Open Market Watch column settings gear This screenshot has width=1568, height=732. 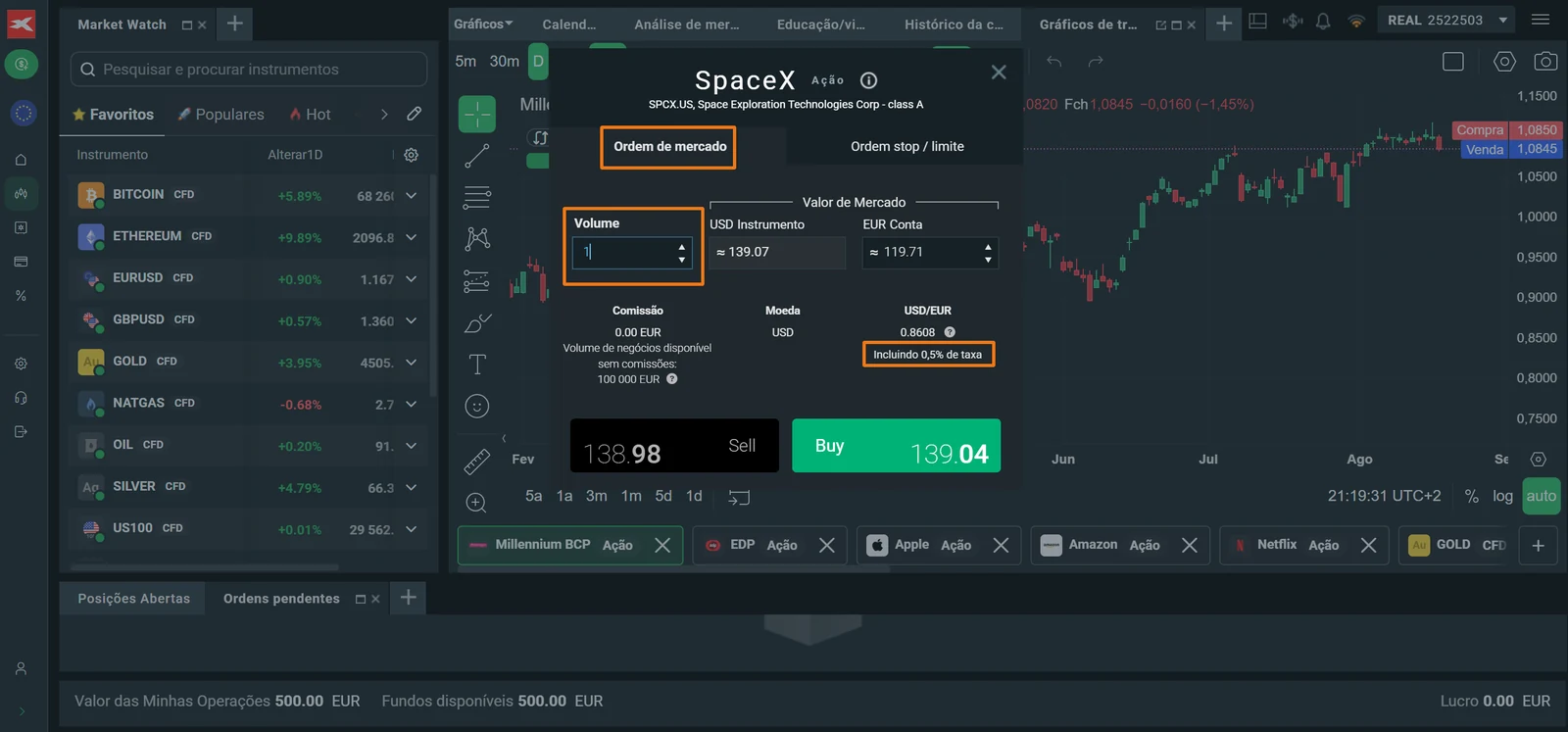(412, 155)
